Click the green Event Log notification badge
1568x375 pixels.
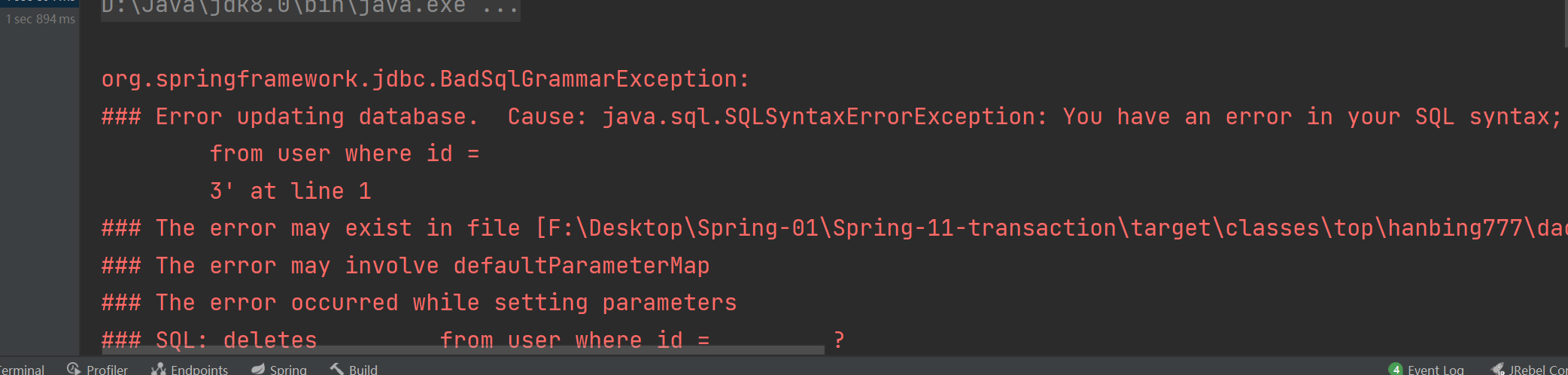pos(1396,369)
